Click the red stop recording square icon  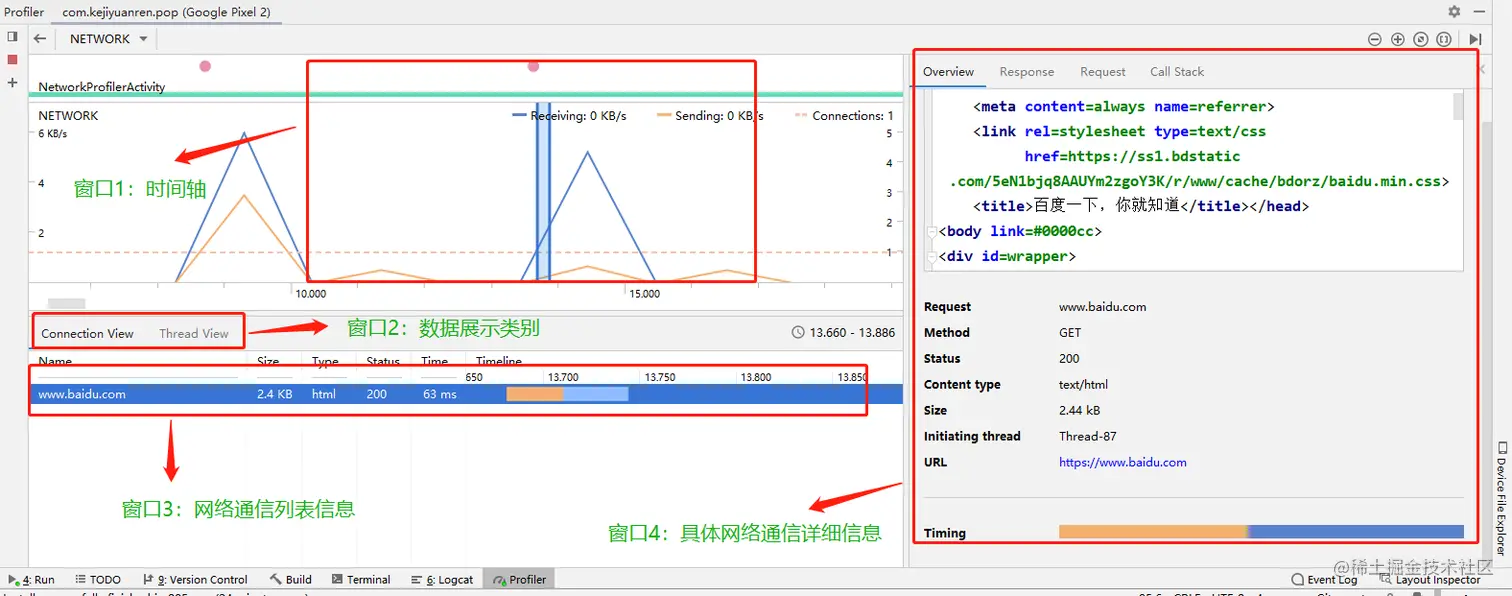coord(12,59)
